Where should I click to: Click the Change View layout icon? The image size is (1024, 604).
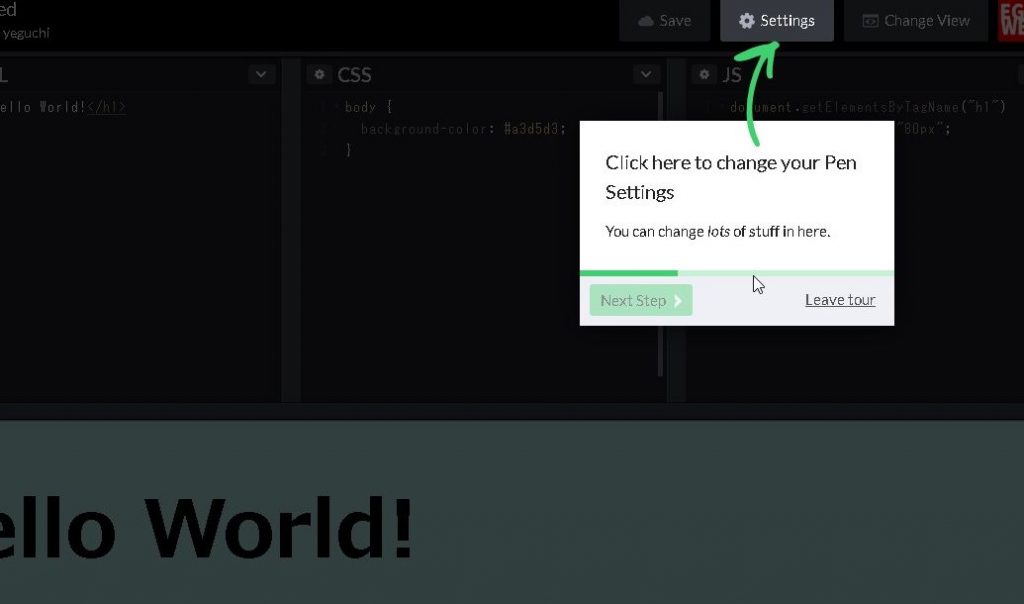[x=870, y=21]
